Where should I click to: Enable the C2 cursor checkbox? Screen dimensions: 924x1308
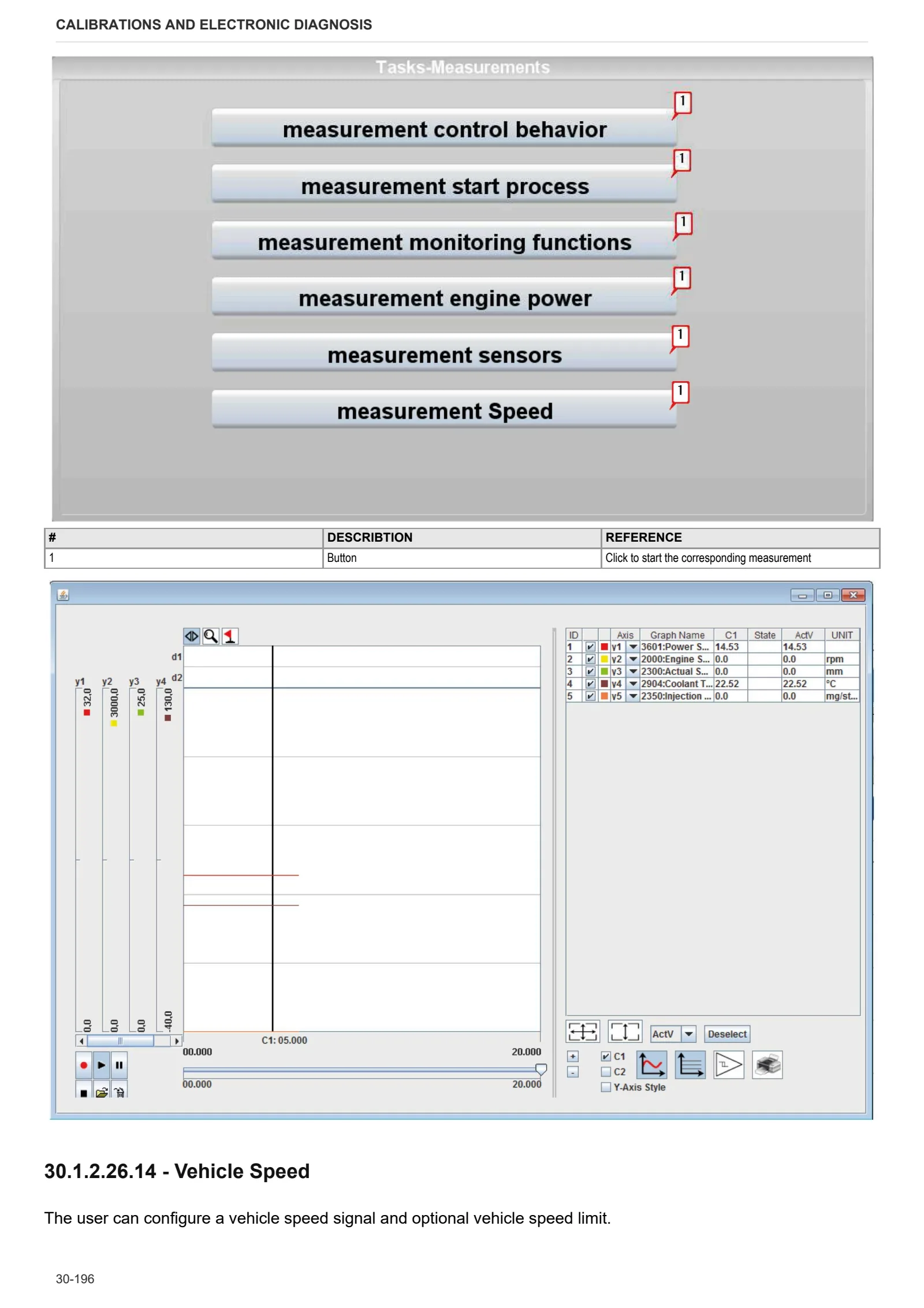click(x=606, y=1072)
